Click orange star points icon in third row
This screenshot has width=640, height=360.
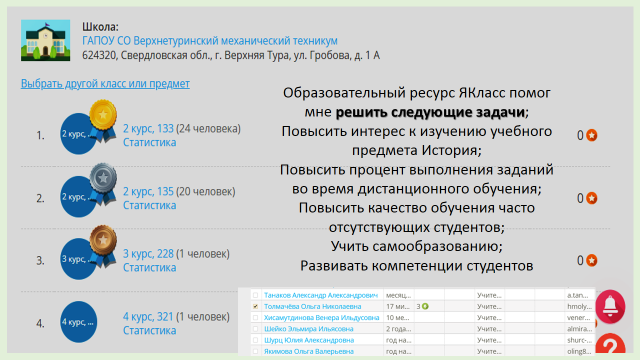[591, 260]
